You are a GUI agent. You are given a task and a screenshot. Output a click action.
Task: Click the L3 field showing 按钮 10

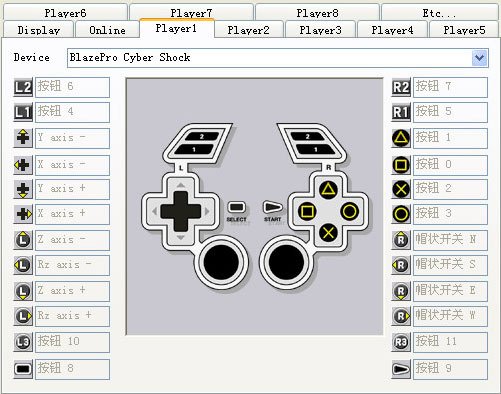72,342
